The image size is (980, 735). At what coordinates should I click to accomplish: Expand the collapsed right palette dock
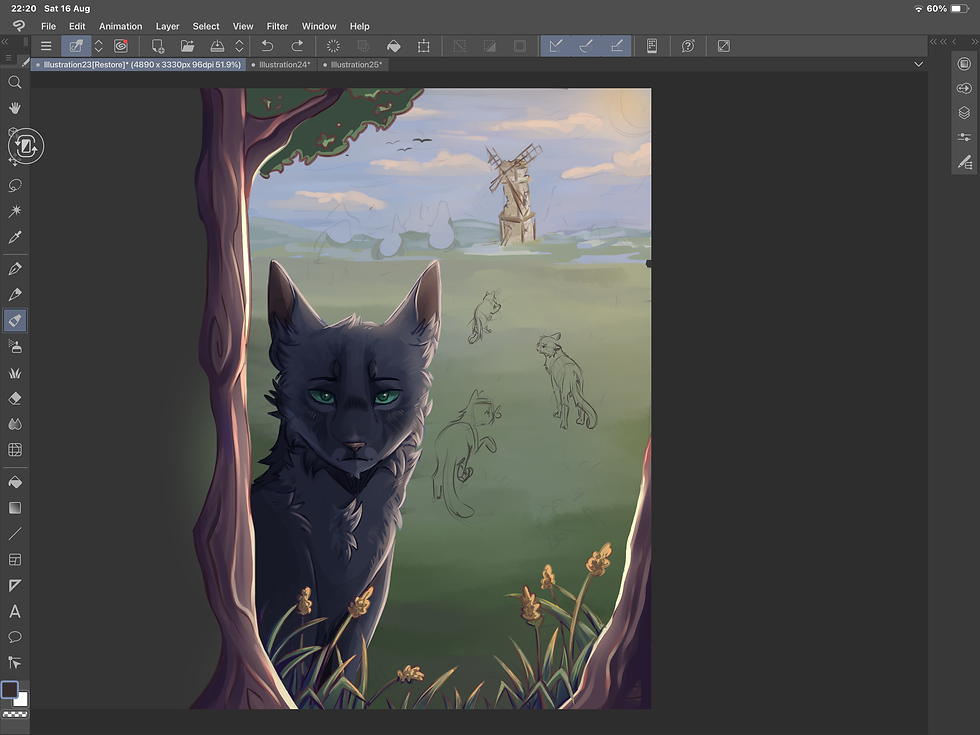tap(935, 41)
